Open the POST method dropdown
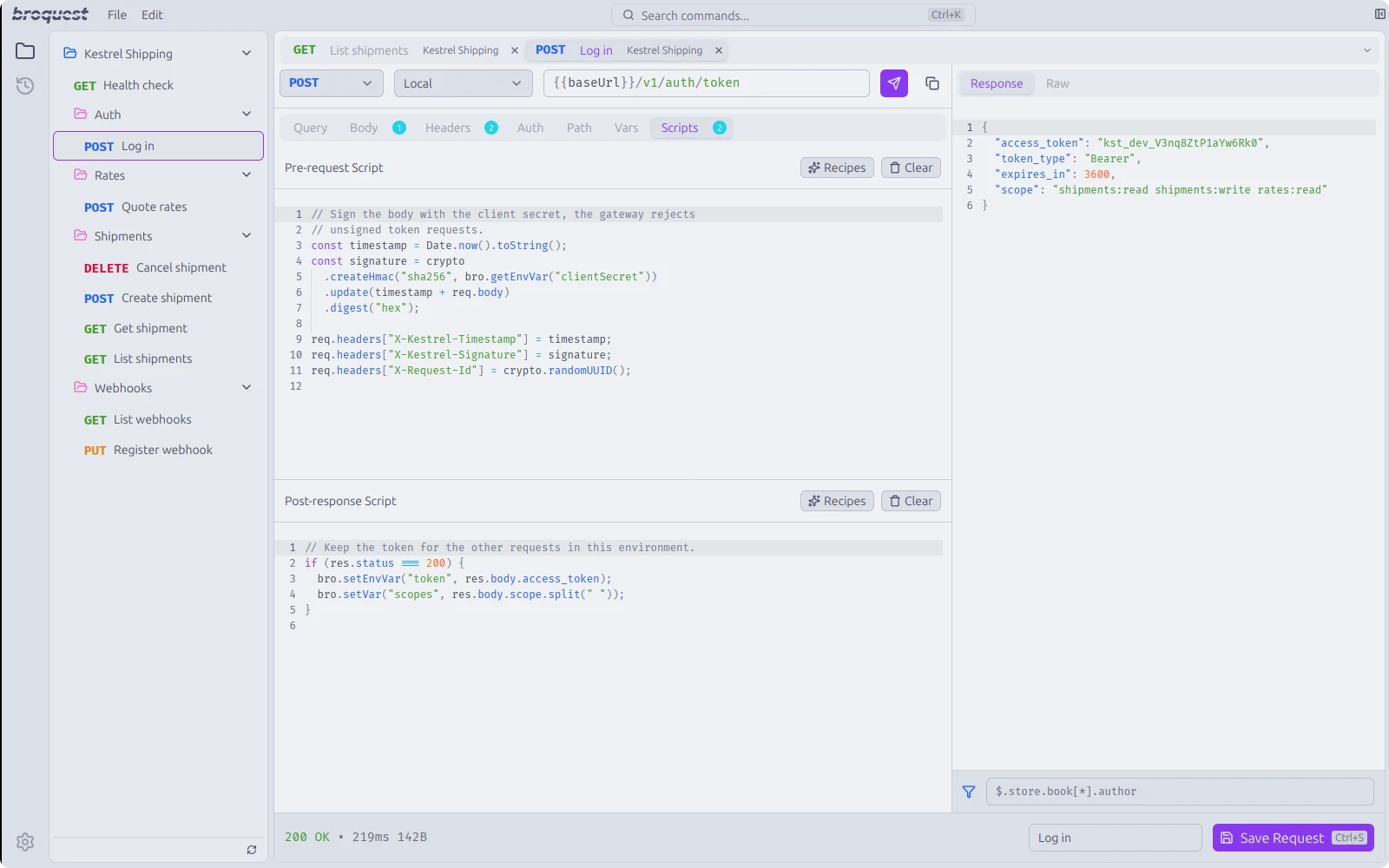The image size is (1389, 868). (332, 83)
